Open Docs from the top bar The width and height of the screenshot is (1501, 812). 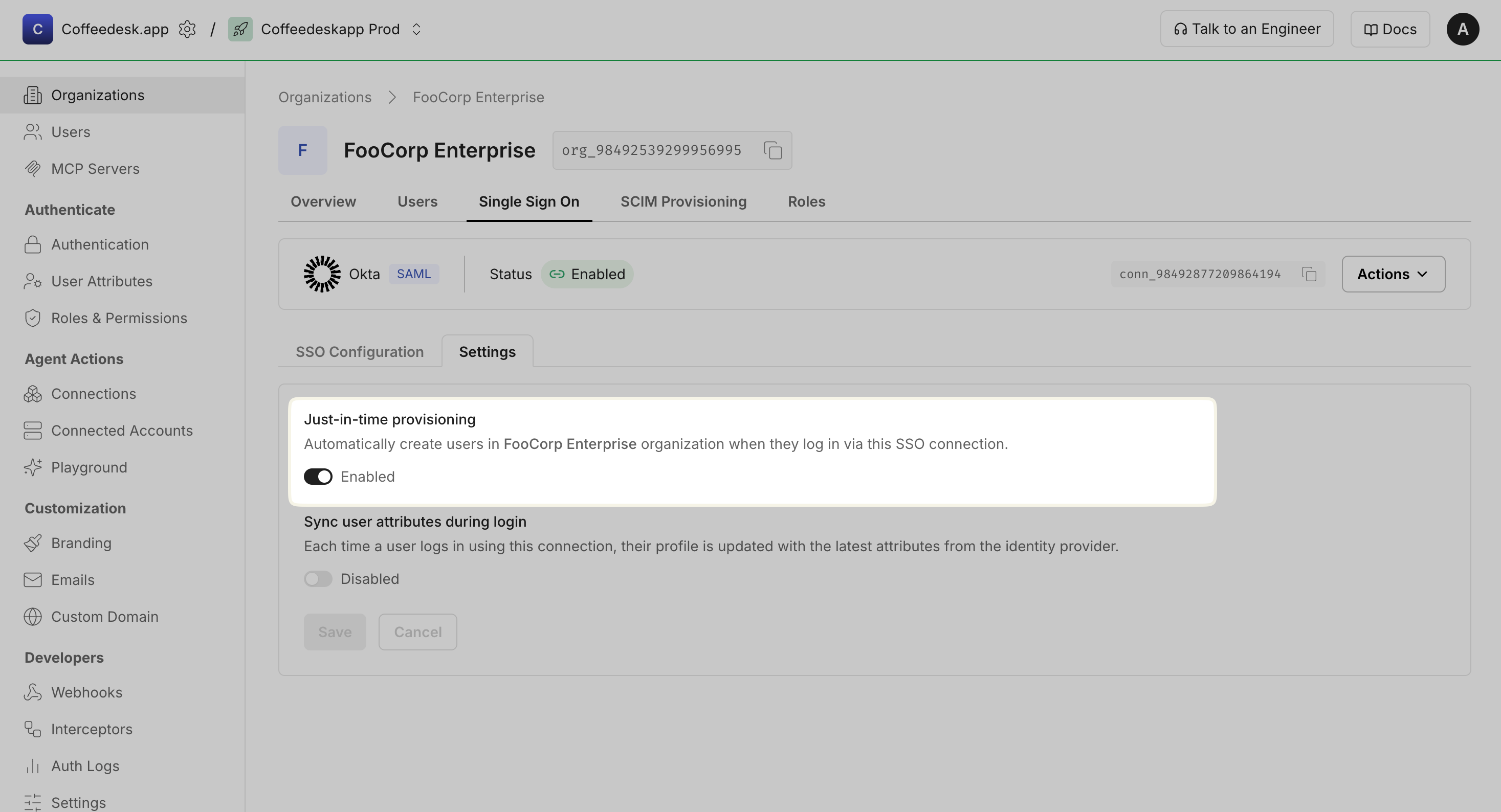pyautogui.click(x=1389, y=29)
